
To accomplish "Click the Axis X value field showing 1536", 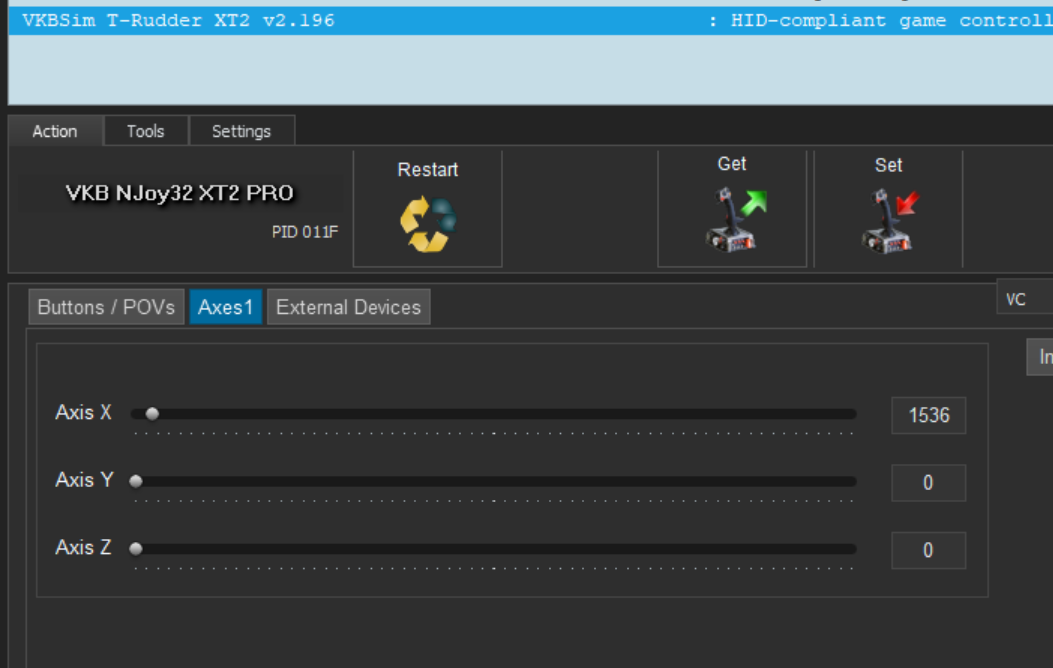I will (929, 415).
